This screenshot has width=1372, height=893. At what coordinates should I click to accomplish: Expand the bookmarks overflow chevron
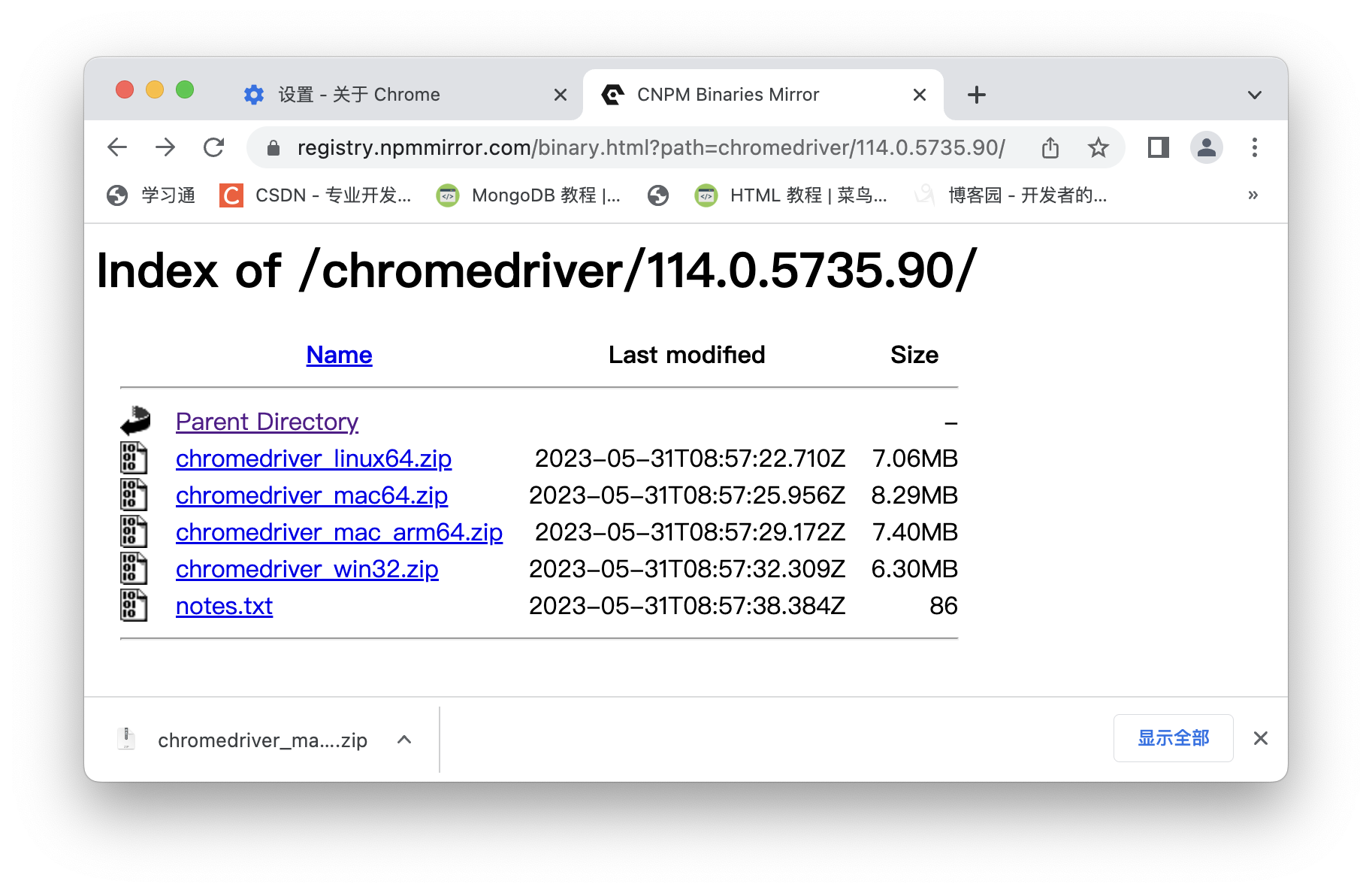(x=1253, y=195)
